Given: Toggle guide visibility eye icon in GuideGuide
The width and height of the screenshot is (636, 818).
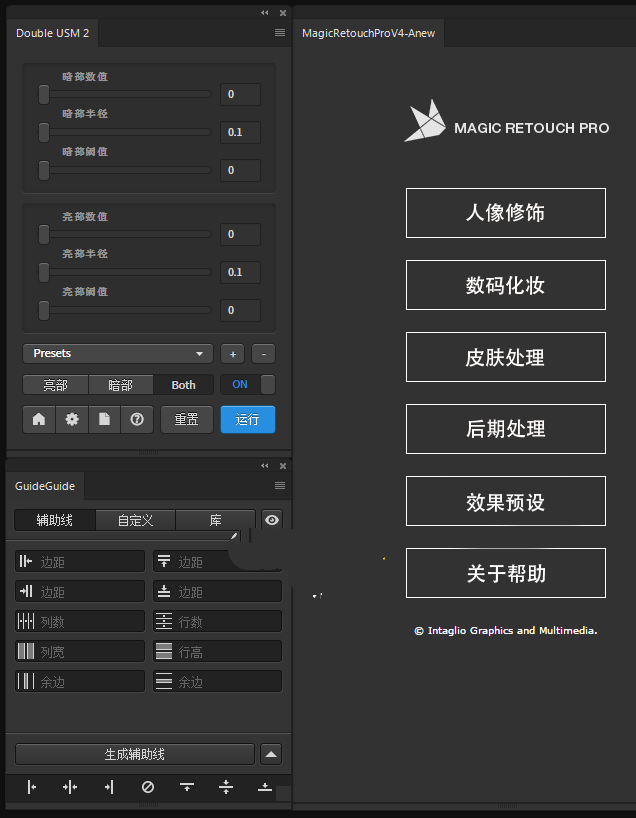Looking at the screenshot, I should 272,520.
